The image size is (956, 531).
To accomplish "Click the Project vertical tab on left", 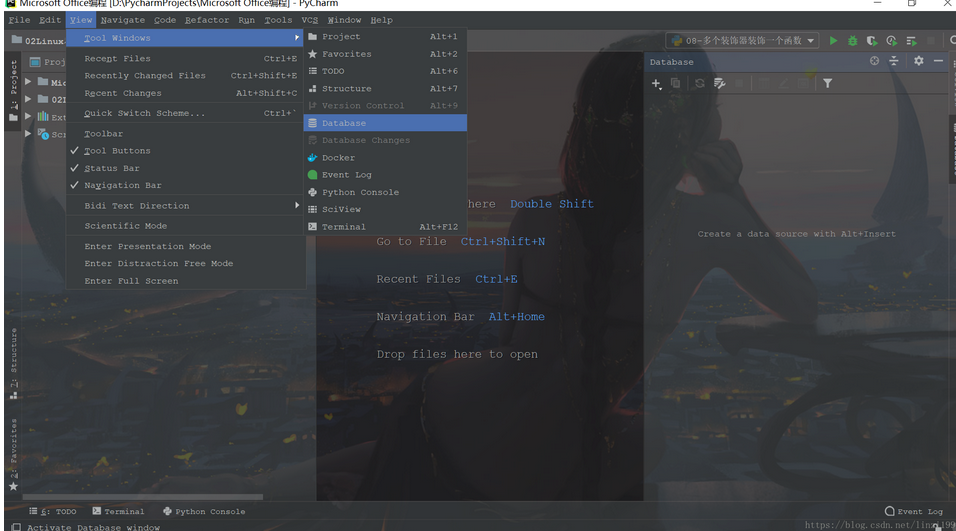I will [x=13, y=90].
